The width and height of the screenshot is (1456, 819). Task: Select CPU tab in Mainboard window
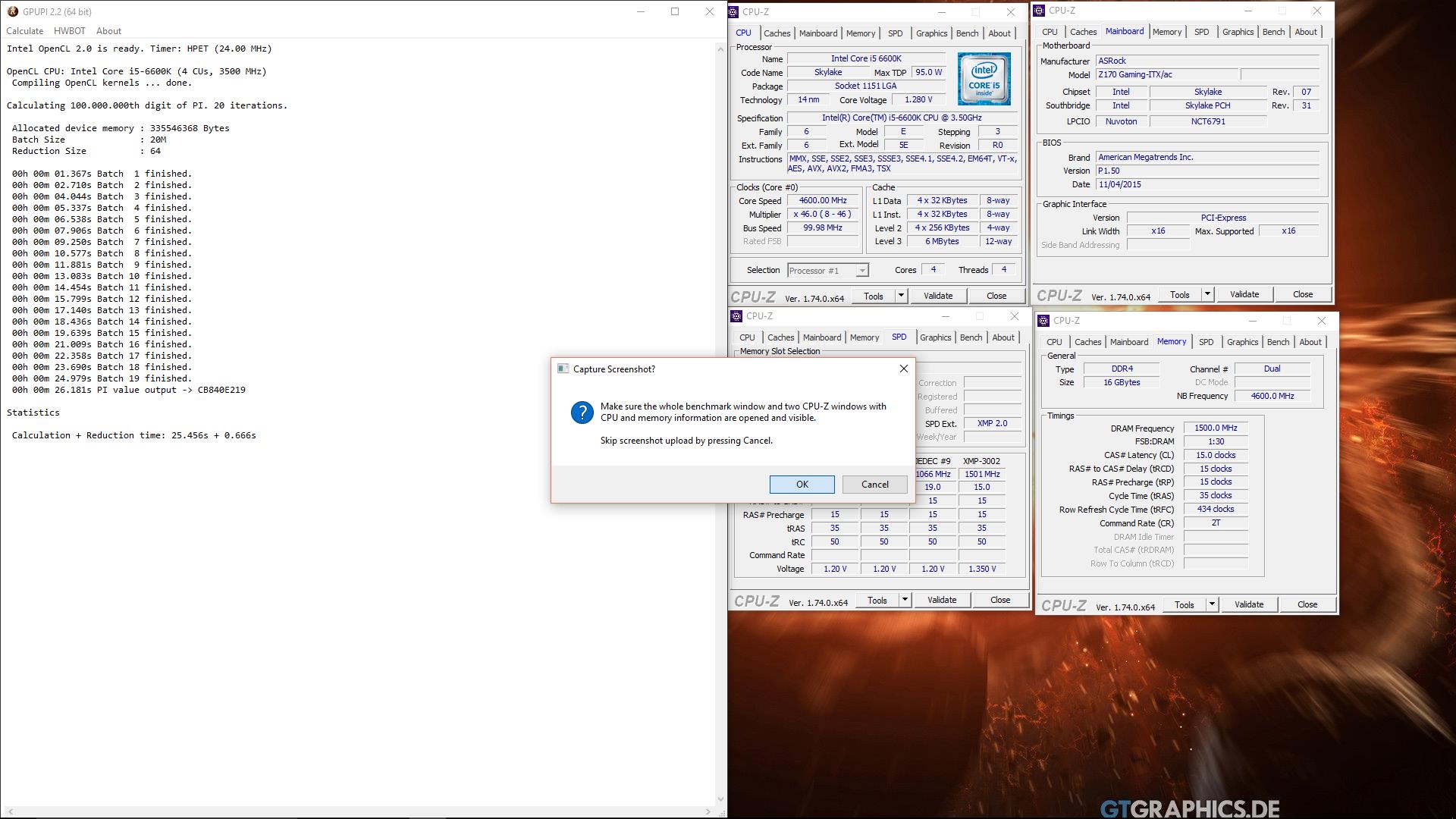[1050, 32]
